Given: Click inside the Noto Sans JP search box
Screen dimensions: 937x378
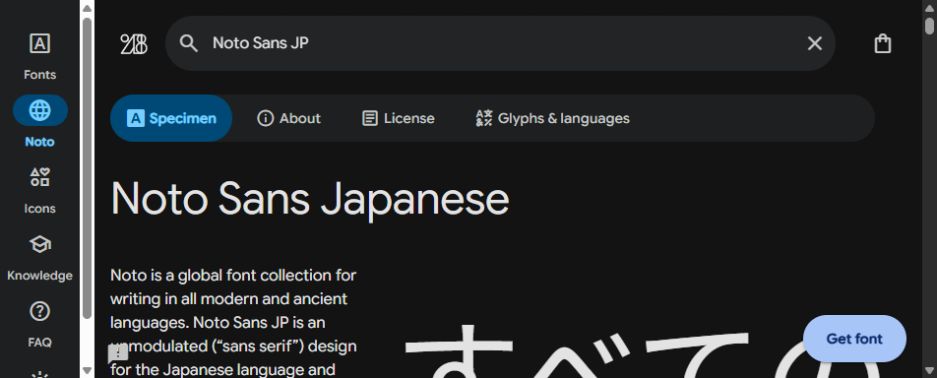Looking at the screenshot, I should click(500, 43).
